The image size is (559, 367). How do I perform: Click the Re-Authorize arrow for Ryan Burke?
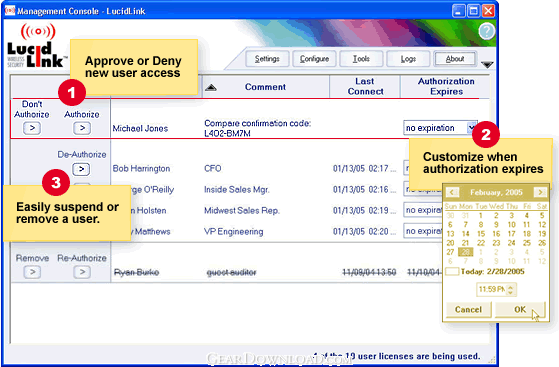(x=82, y=272)
